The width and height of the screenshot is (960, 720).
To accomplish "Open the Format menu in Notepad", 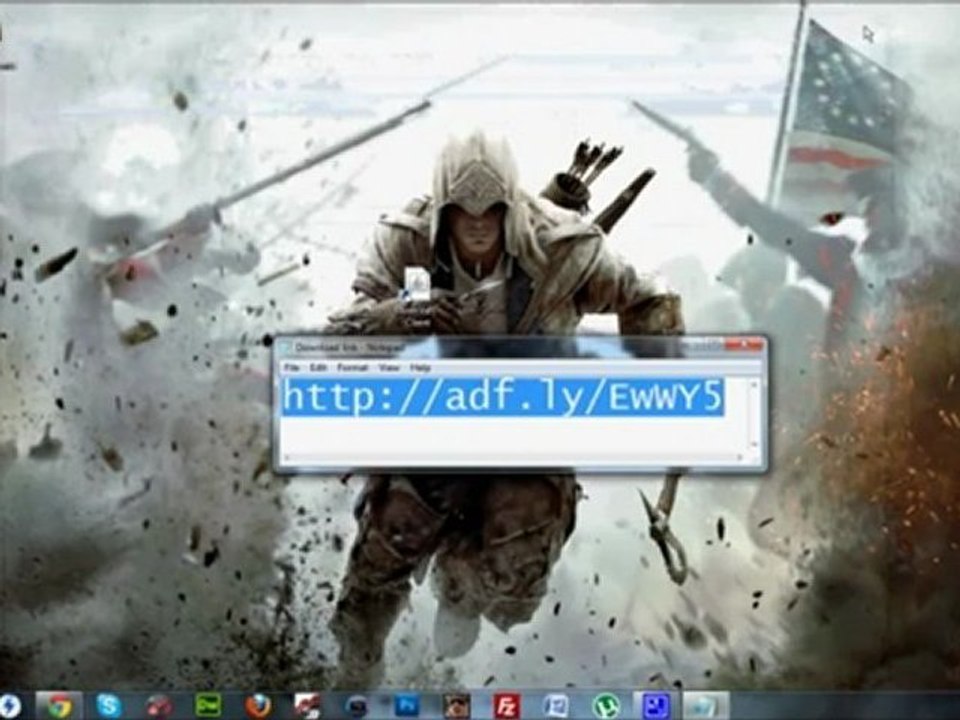I will tap(353, 368).
